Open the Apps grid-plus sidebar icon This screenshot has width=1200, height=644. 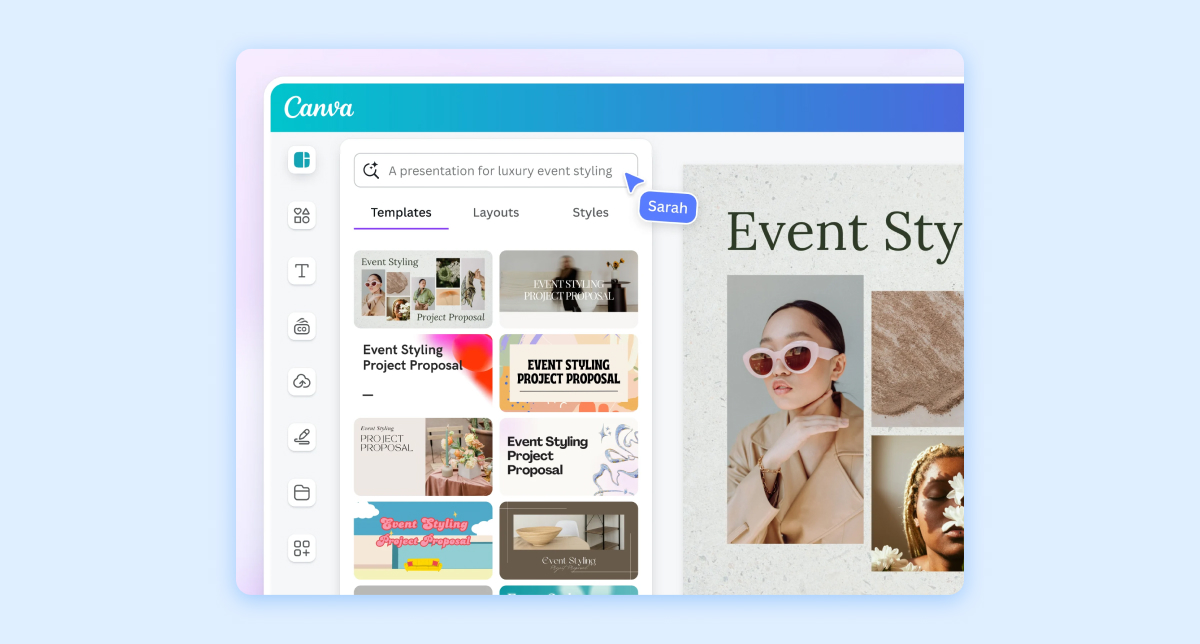302,548
